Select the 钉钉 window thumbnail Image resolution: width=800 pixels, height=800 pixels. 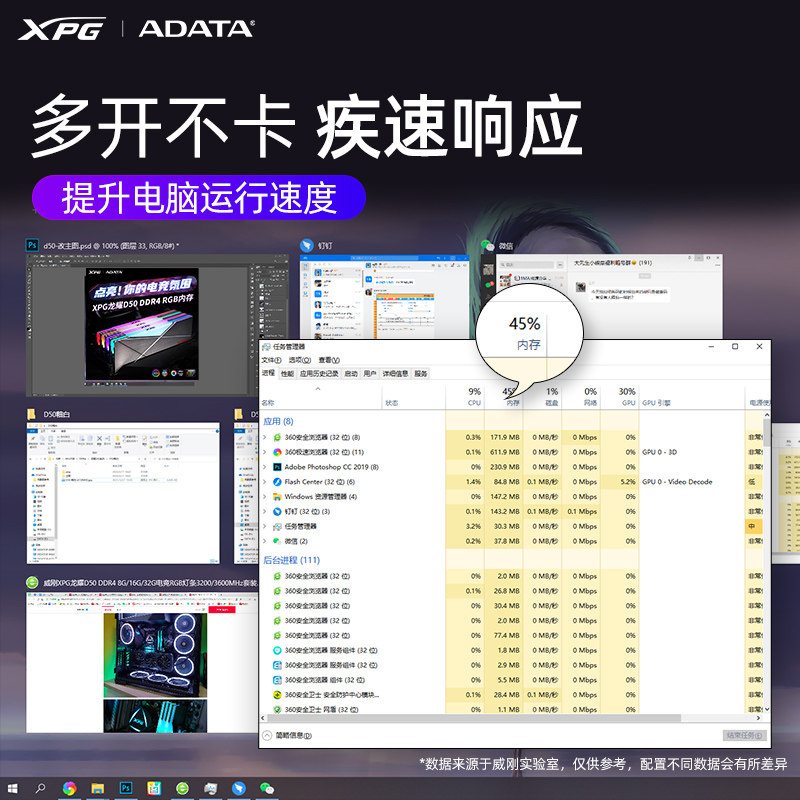click(x=384, y=296)
